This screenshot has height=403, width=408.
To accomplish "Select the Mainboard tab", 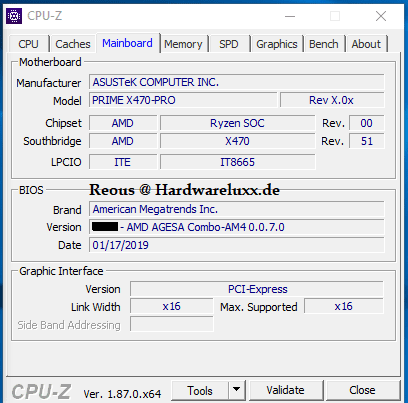I will coord(127,43).
